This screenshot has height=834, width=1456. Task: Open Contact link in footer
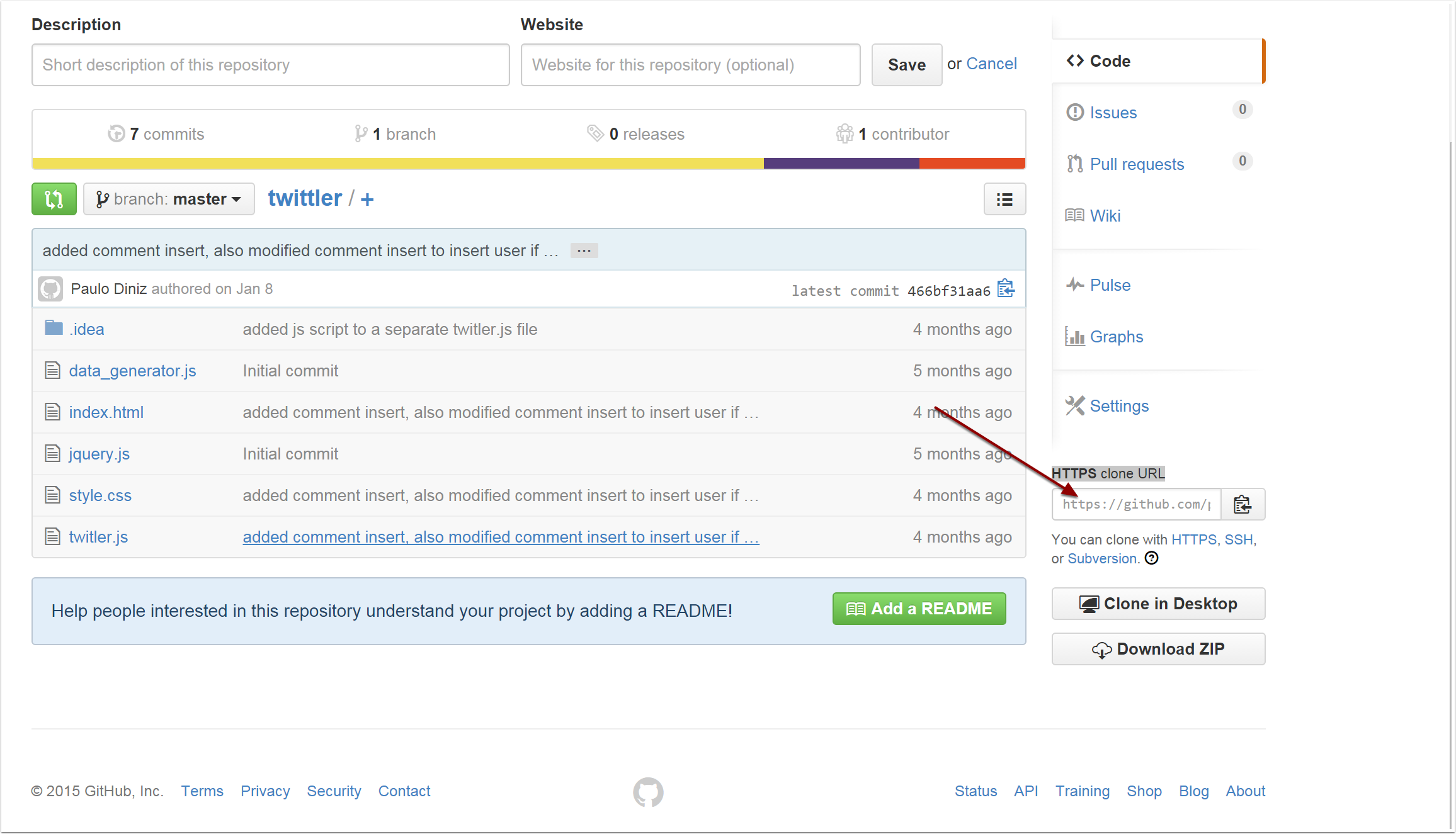click(404, 791)
